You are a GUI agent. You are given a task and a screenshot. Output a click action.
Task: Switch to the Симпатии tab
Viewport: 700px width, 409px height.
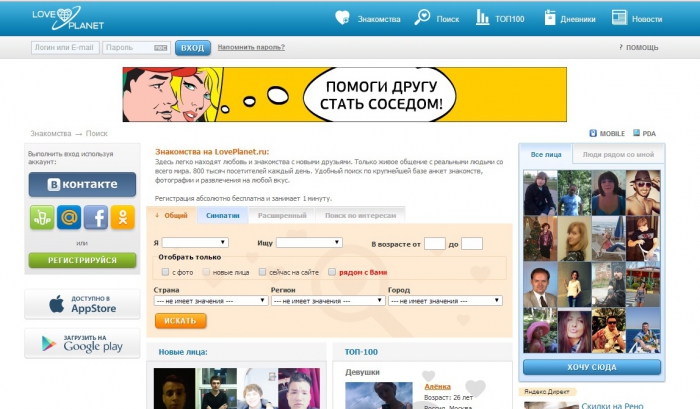click(x=223, y=215)
